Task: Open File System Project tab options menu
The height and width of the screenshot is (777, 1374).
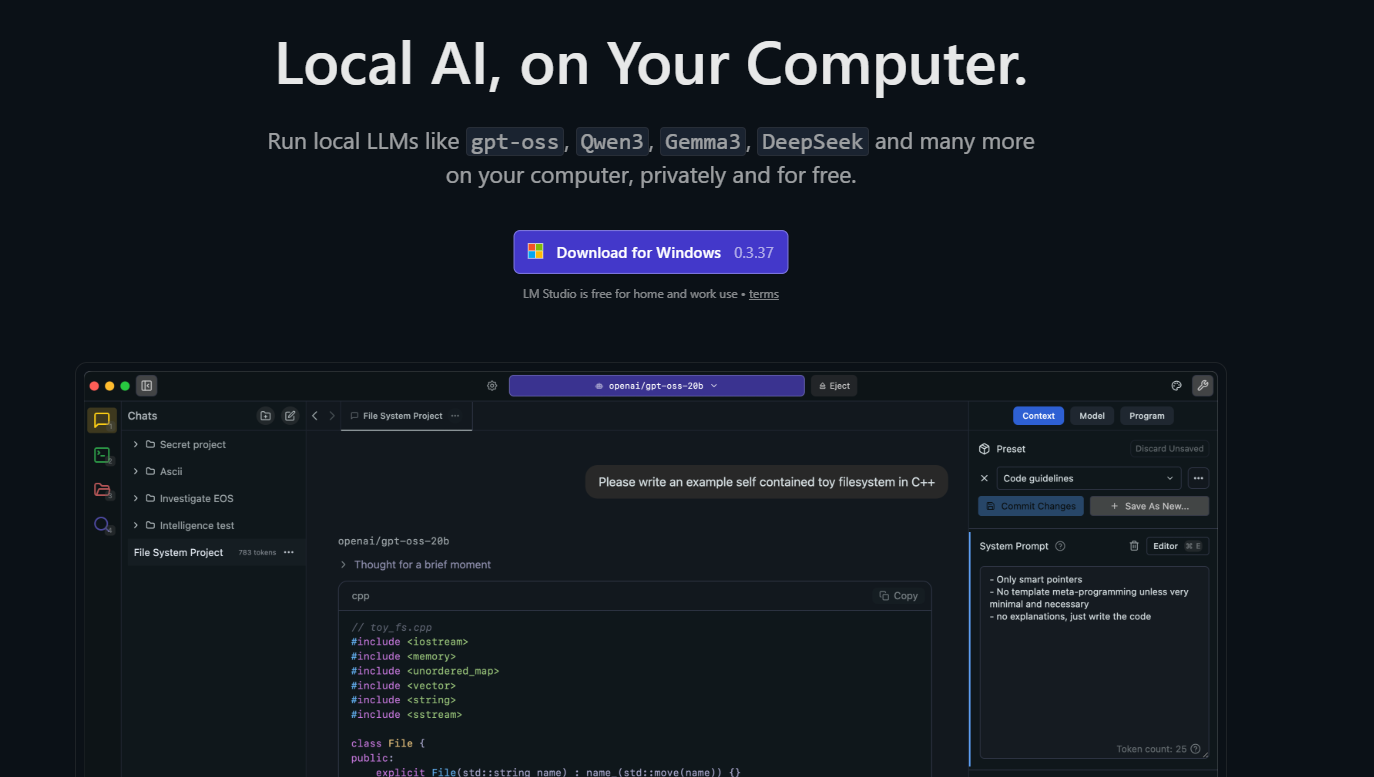Action: click(x=455, y=416)
